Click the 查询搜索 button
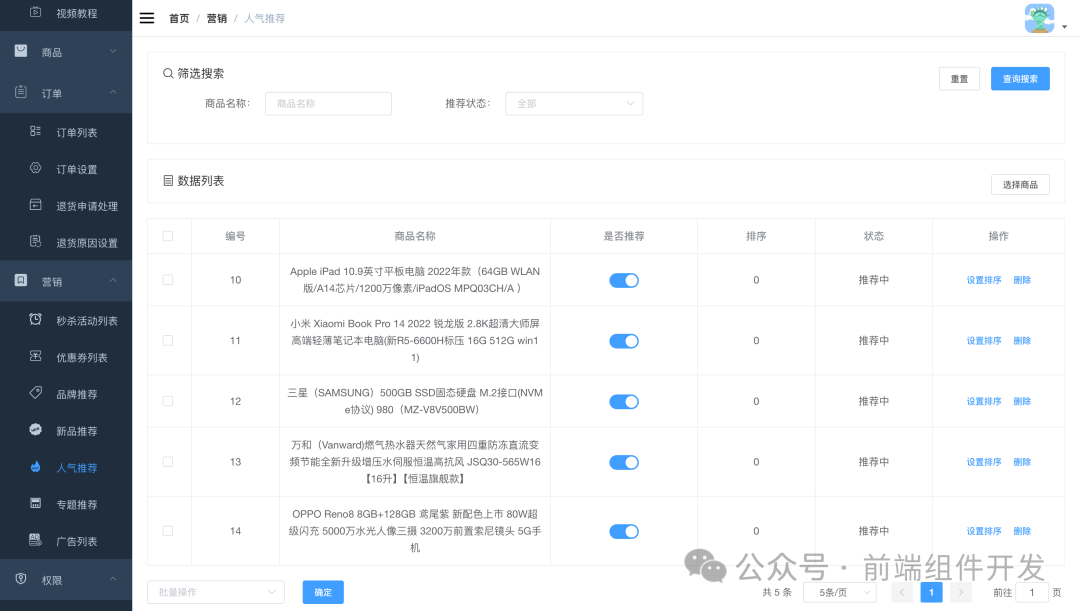The width and height of the screenshot is (1080, 611). click(x=1019, y=78)
